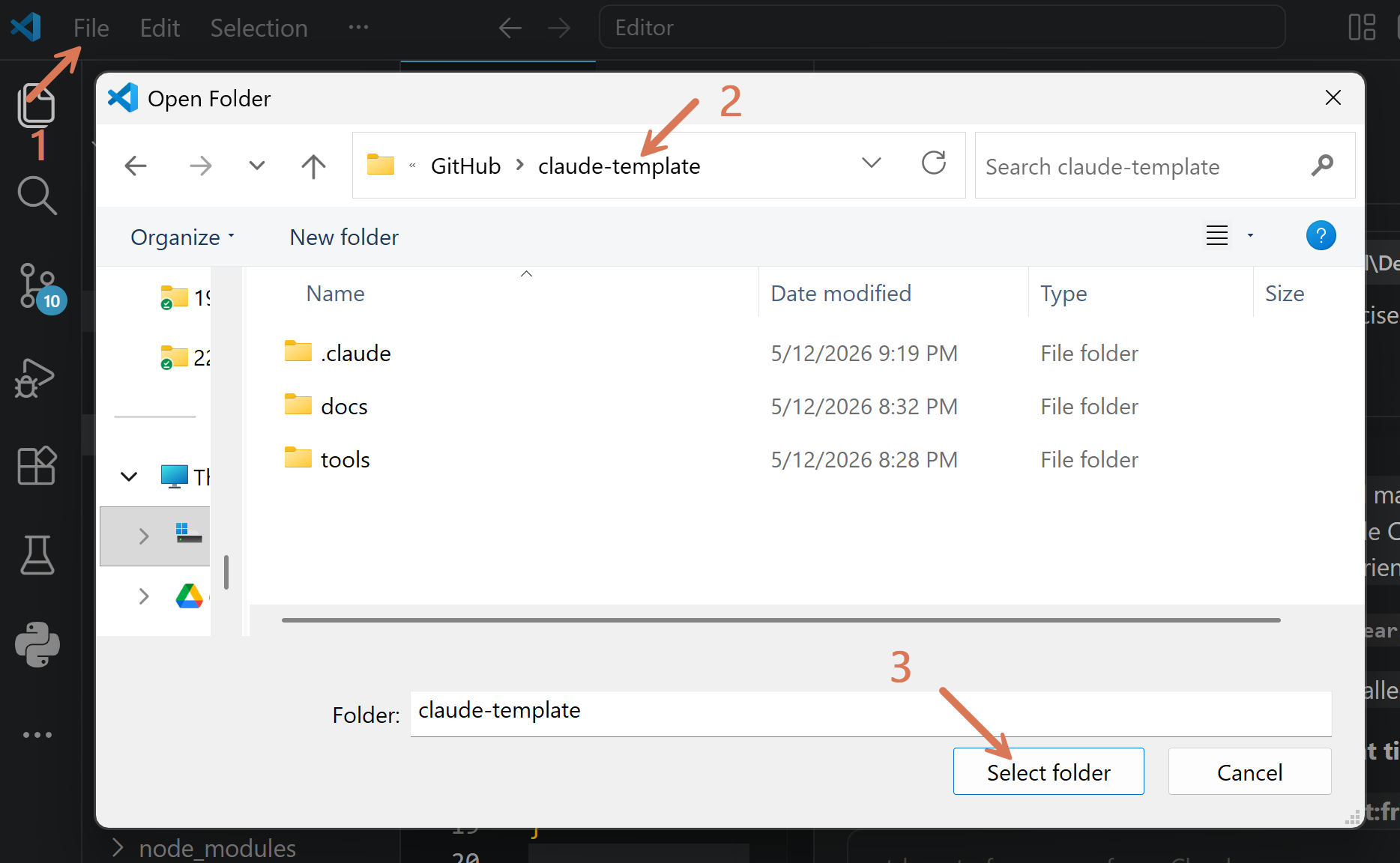This screenshot has height=863, width=1400.
Task: Open the Testing flask view
Action: click(x=37, y=554)
